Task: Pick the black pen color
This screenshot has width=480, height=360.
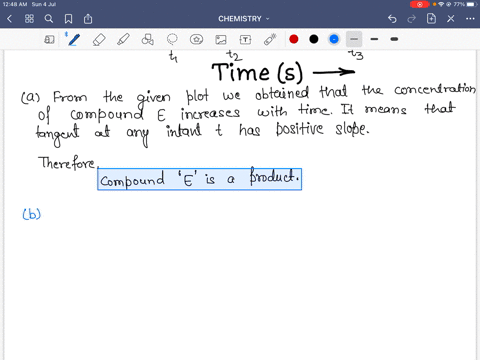Action: [314, 39]
